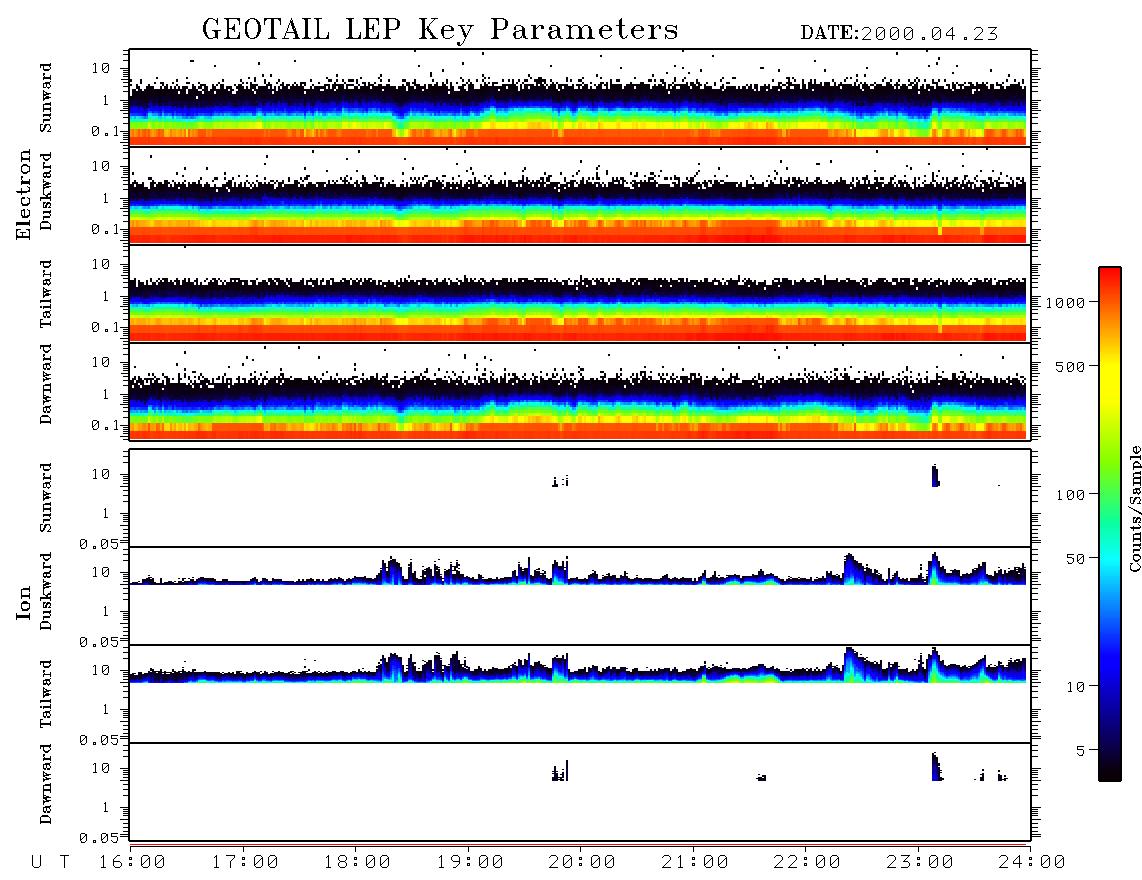Click the Electron Duskward spectrogram panel

coord(580,195)
